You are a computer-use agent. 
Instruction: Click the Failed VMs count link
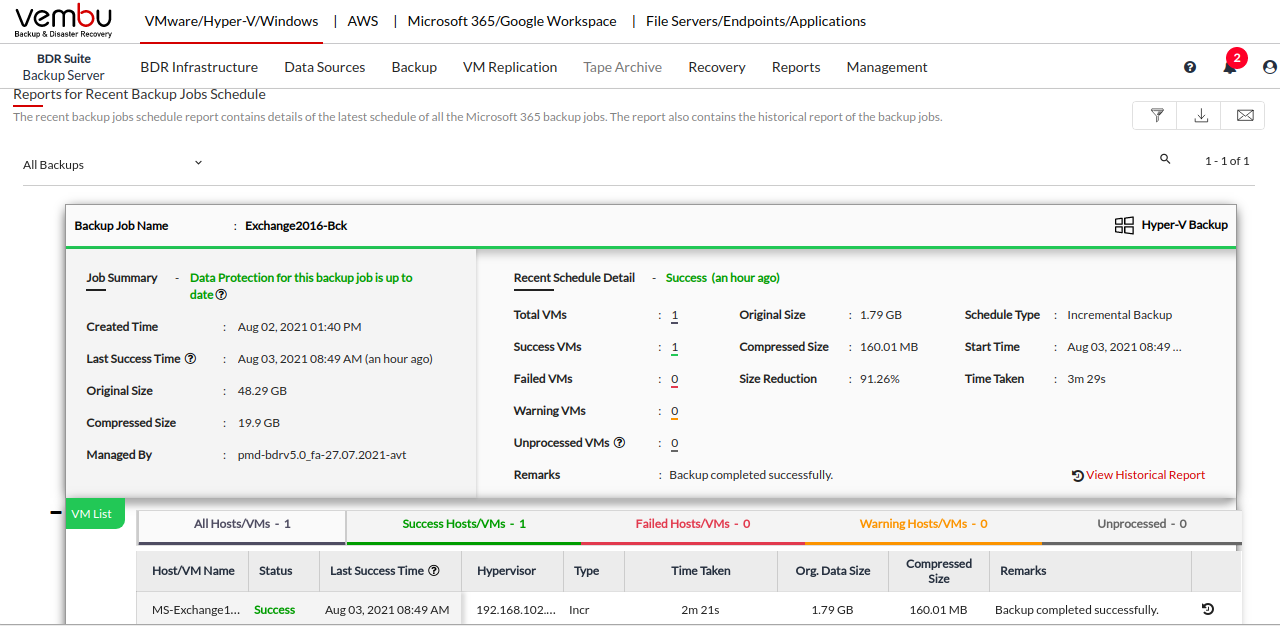coord(675,379)
